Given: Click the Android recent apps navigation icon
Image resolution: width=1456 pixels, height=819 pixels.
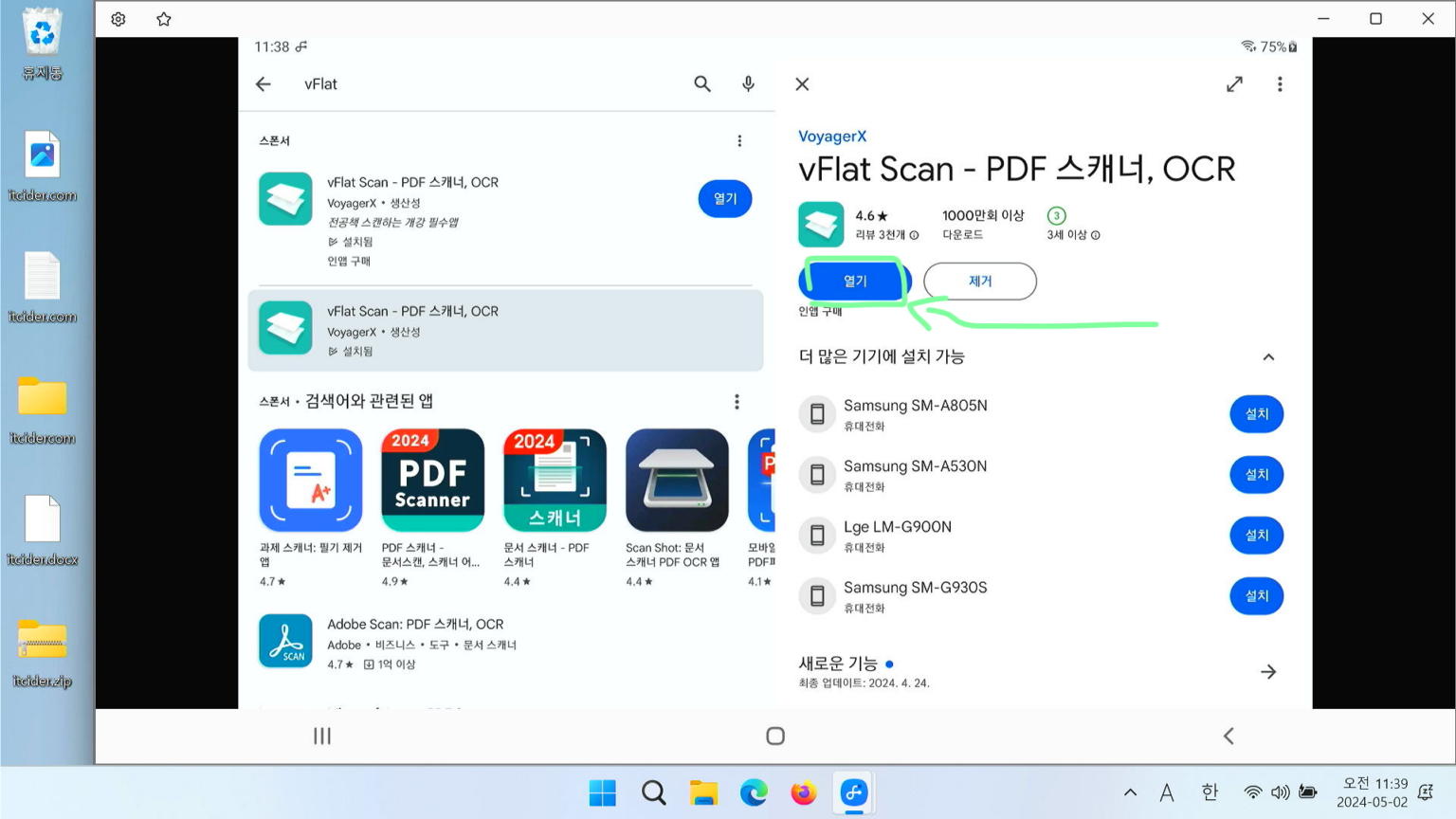Looking at the screenshot, I should tap(322, 736).
